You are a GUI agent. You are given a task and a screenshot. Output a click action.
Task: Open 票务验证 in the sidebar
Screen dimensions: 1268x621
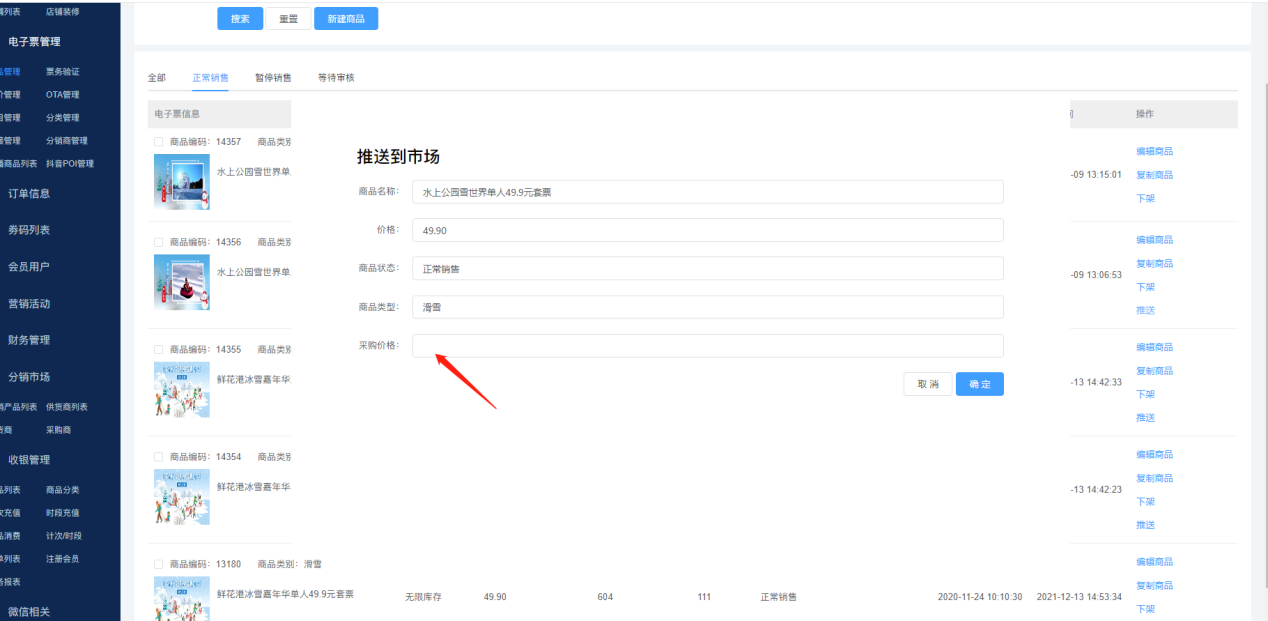click(62, 72)
